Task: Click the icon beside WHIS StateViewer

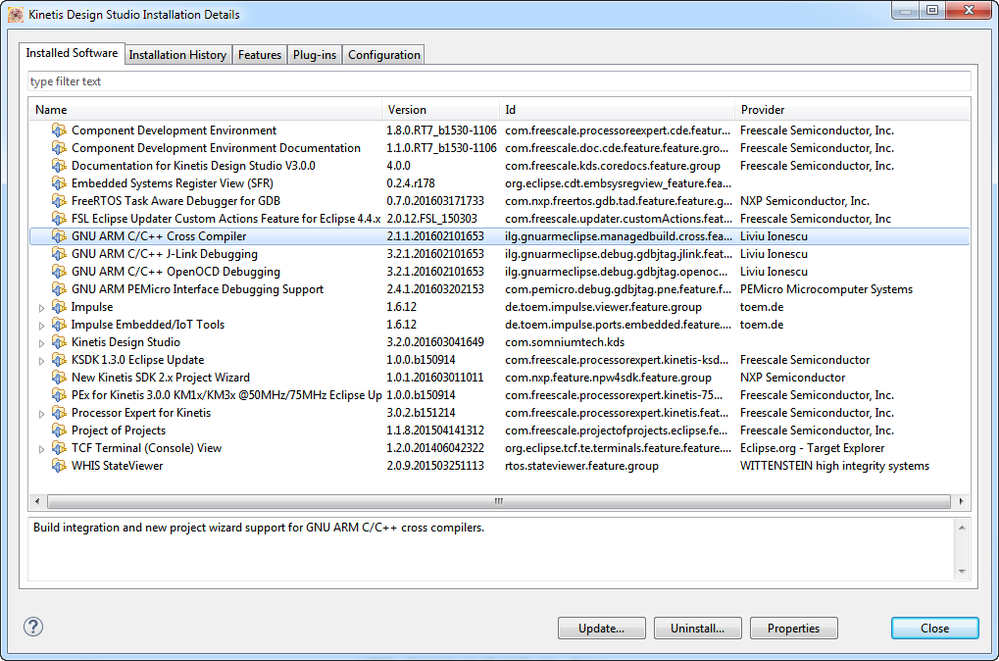Action: pyautogui.click(x=59, y=466)
